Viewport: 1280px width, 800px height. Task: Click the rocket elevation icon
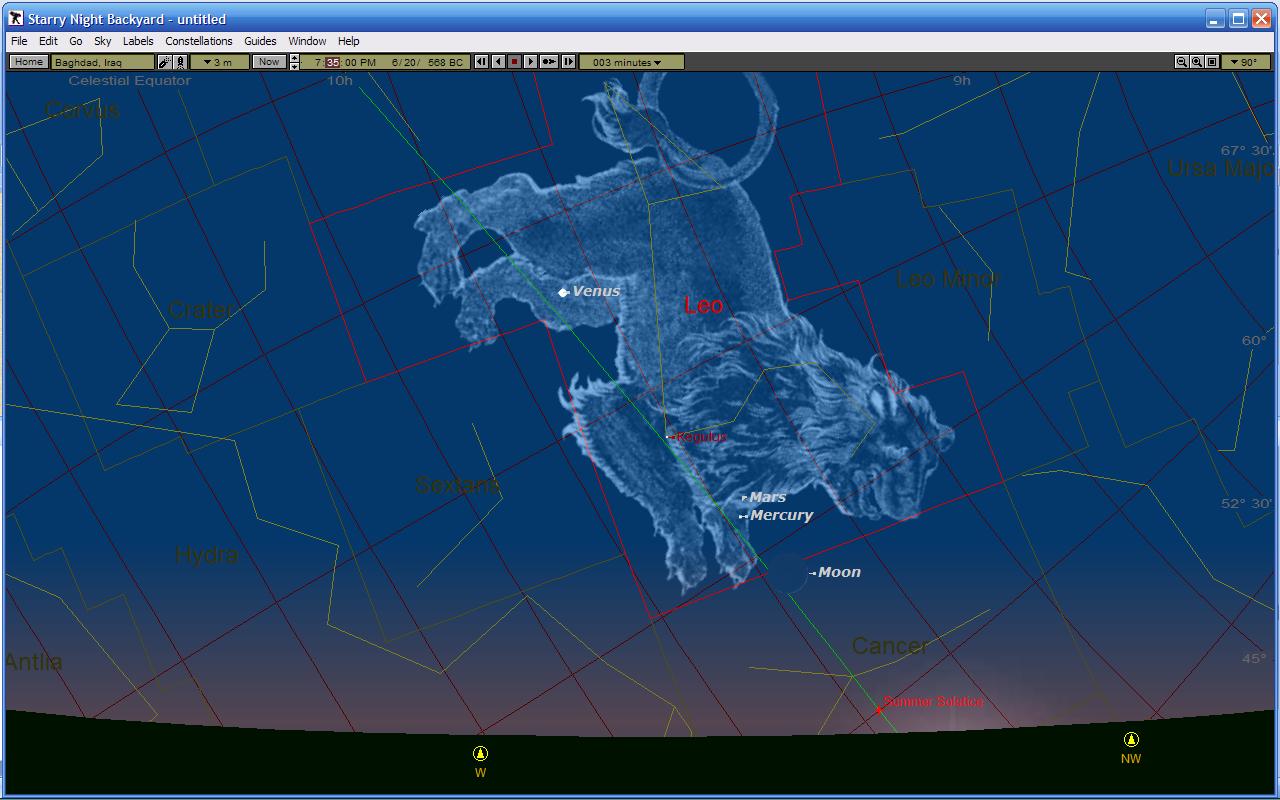pos(180,62)
